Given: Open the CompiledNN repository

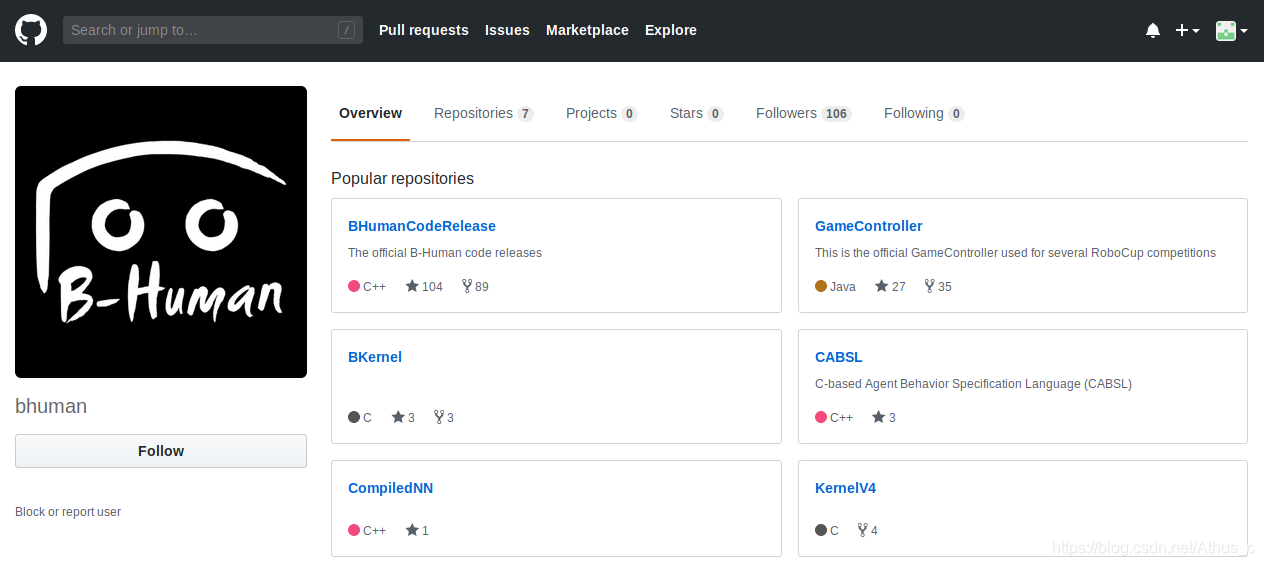Looking at the screenshot, I should (391, 488).
